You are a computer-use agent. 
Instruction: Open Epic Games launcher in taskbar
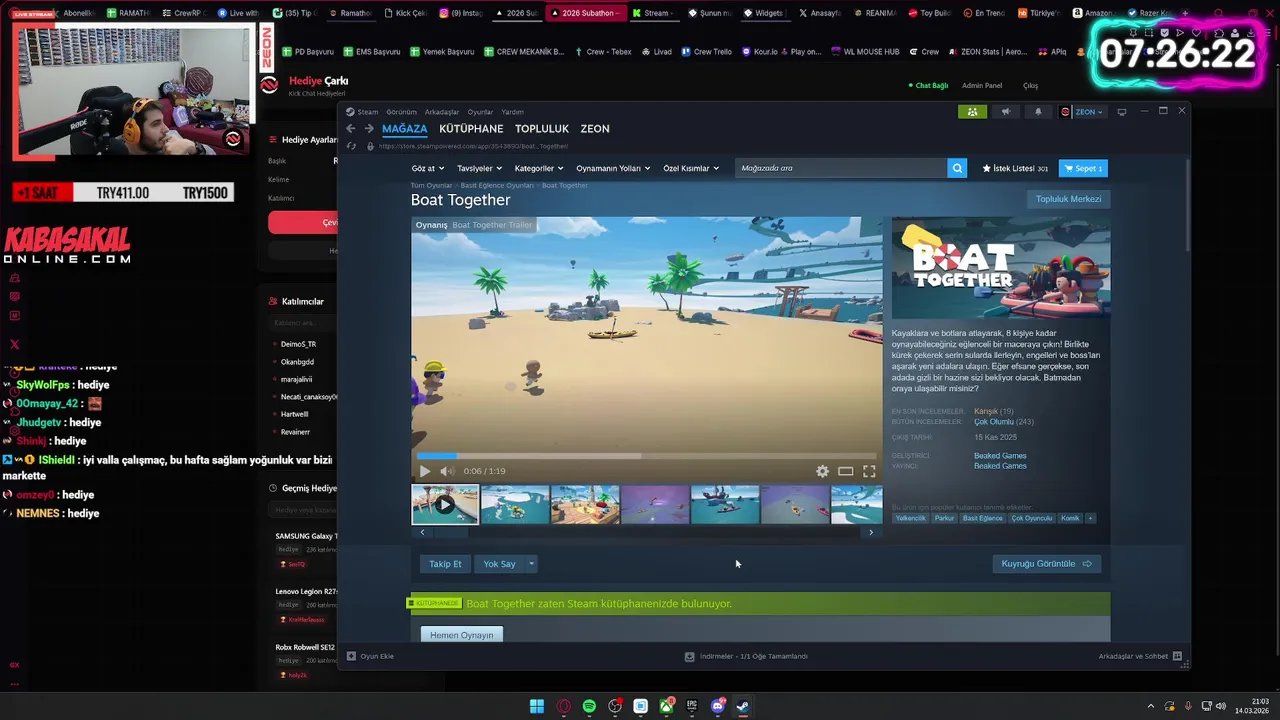click(x=692, y=706)
